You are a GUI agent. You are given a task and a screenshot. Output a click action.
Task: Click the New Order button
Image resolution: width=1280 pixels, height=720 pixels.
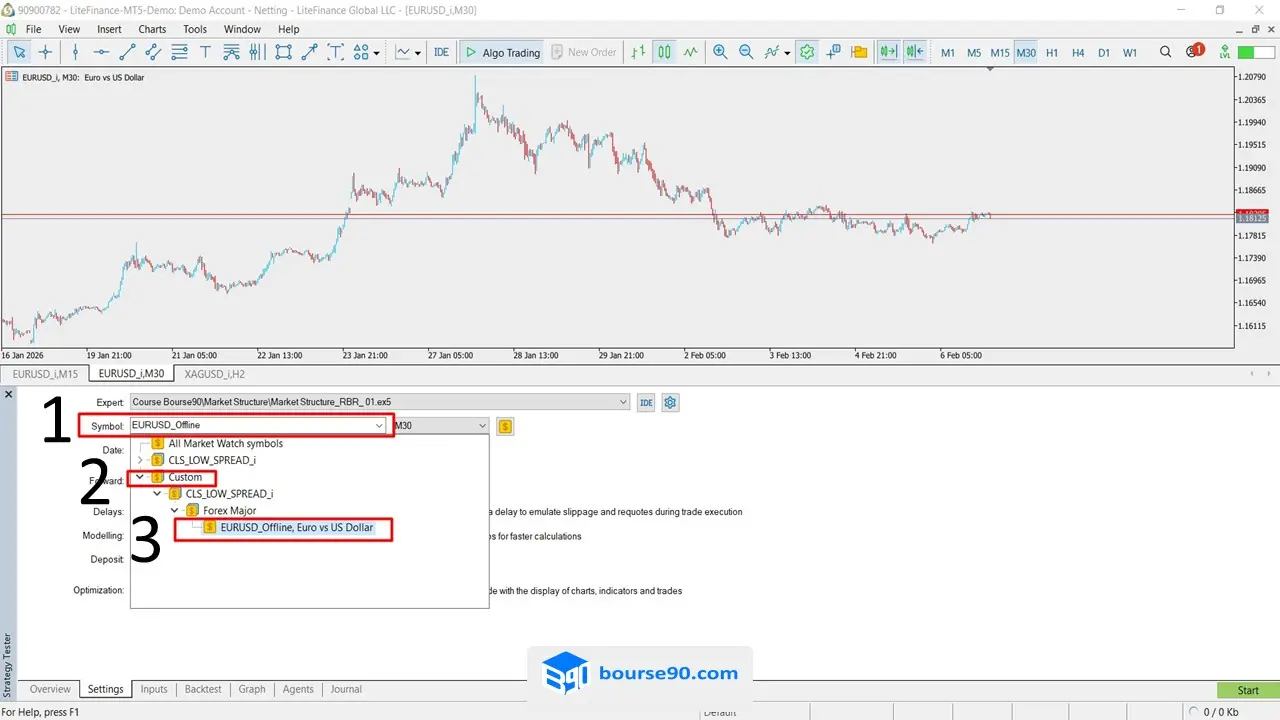[583, 52]
